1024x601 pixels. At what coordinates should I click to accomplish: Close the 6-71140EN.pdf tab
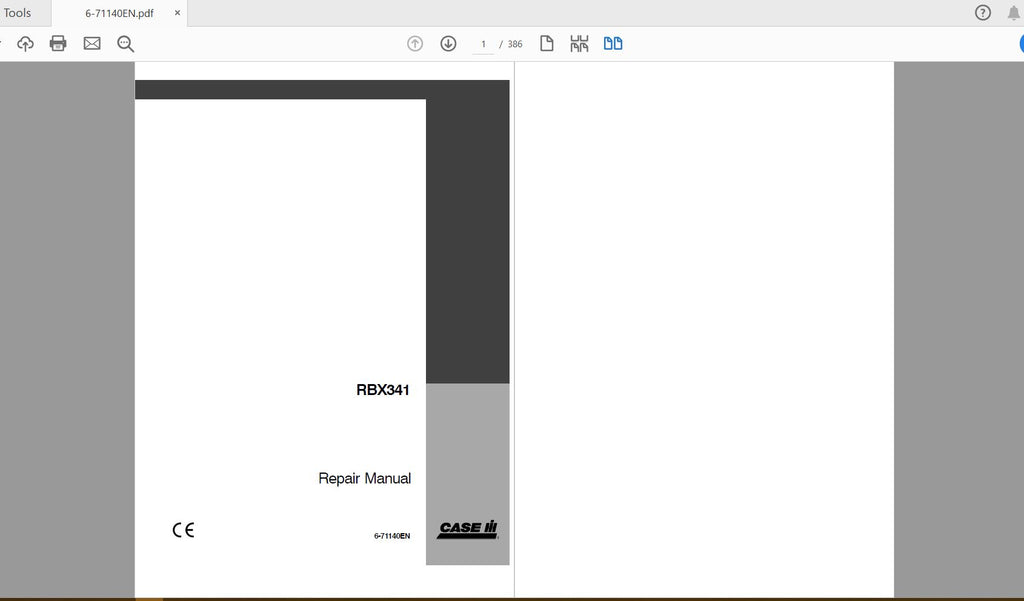(x=177, y=13)
